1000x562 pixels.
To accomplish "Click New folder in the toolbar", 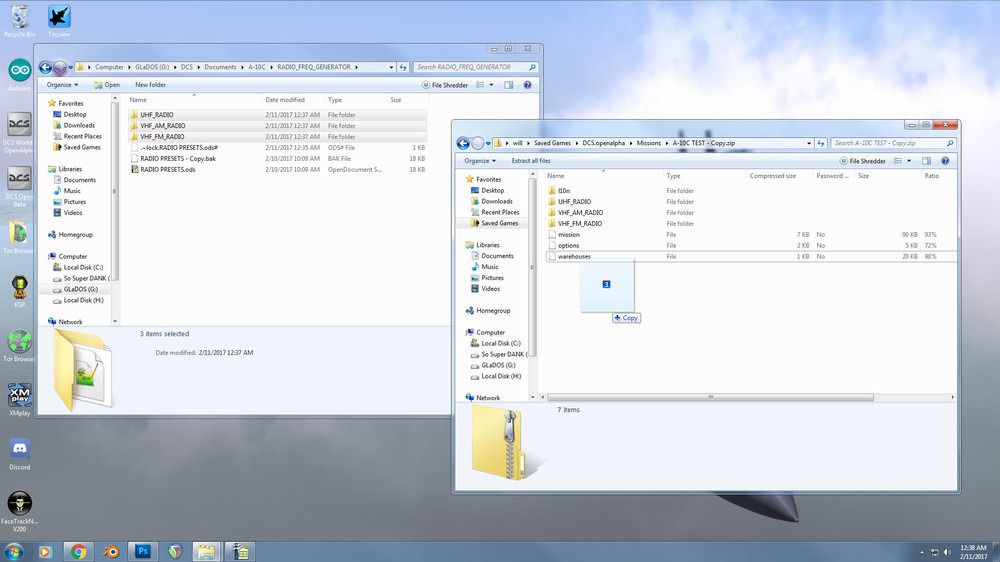I will pyautogui.click(x=150, y=85).
